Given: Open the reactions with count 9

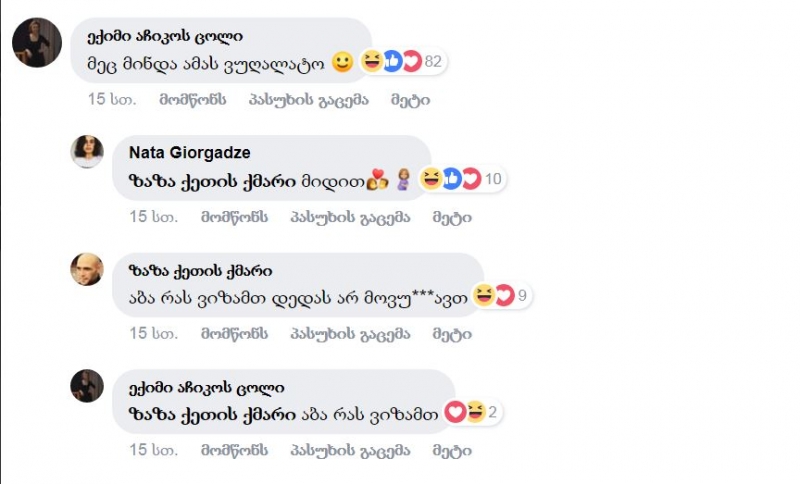Looking at the screenshot, I should (501, 296).
